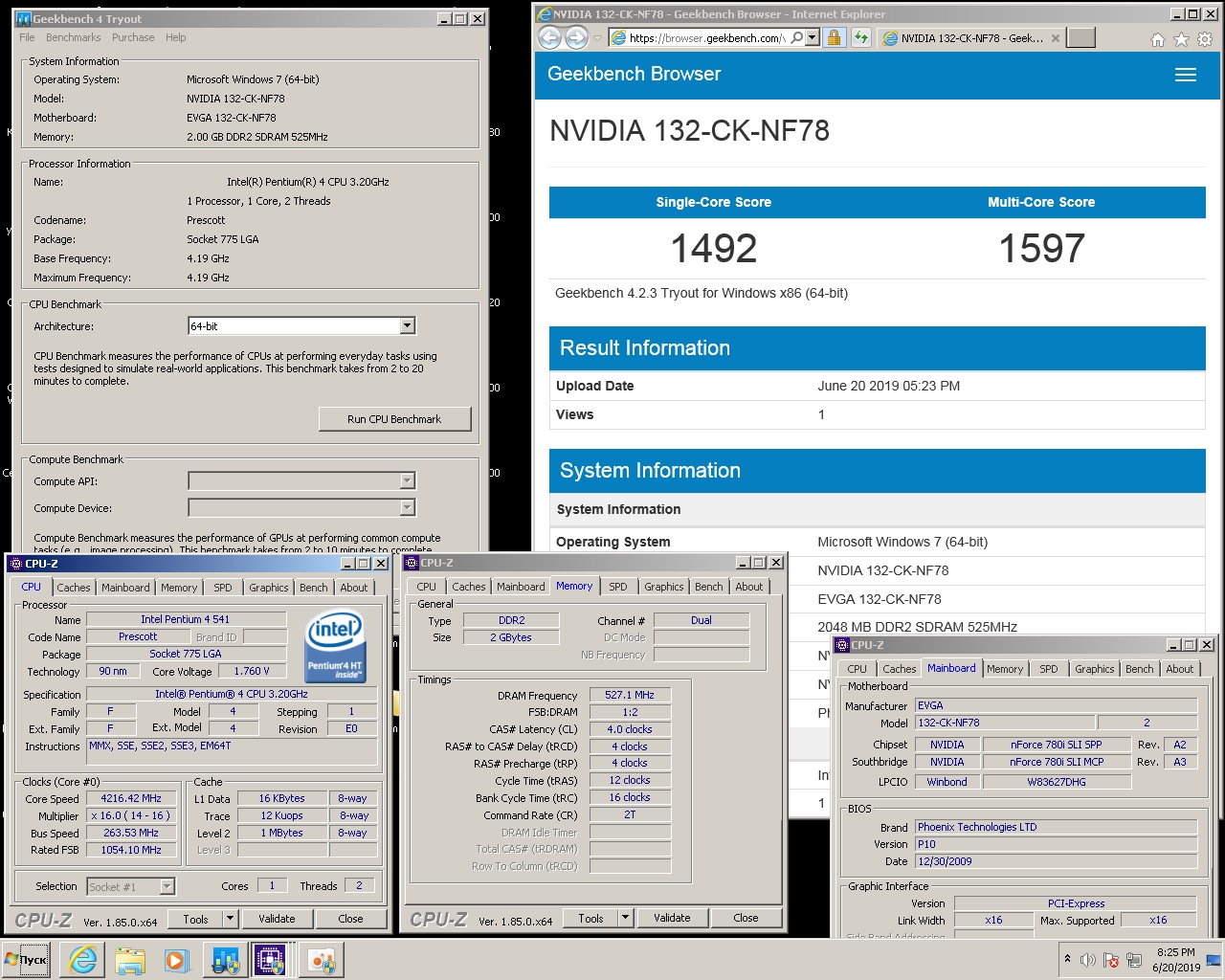Launch Windows Media Player from taskbar
1225x980 pixels.
click(176, 960)
